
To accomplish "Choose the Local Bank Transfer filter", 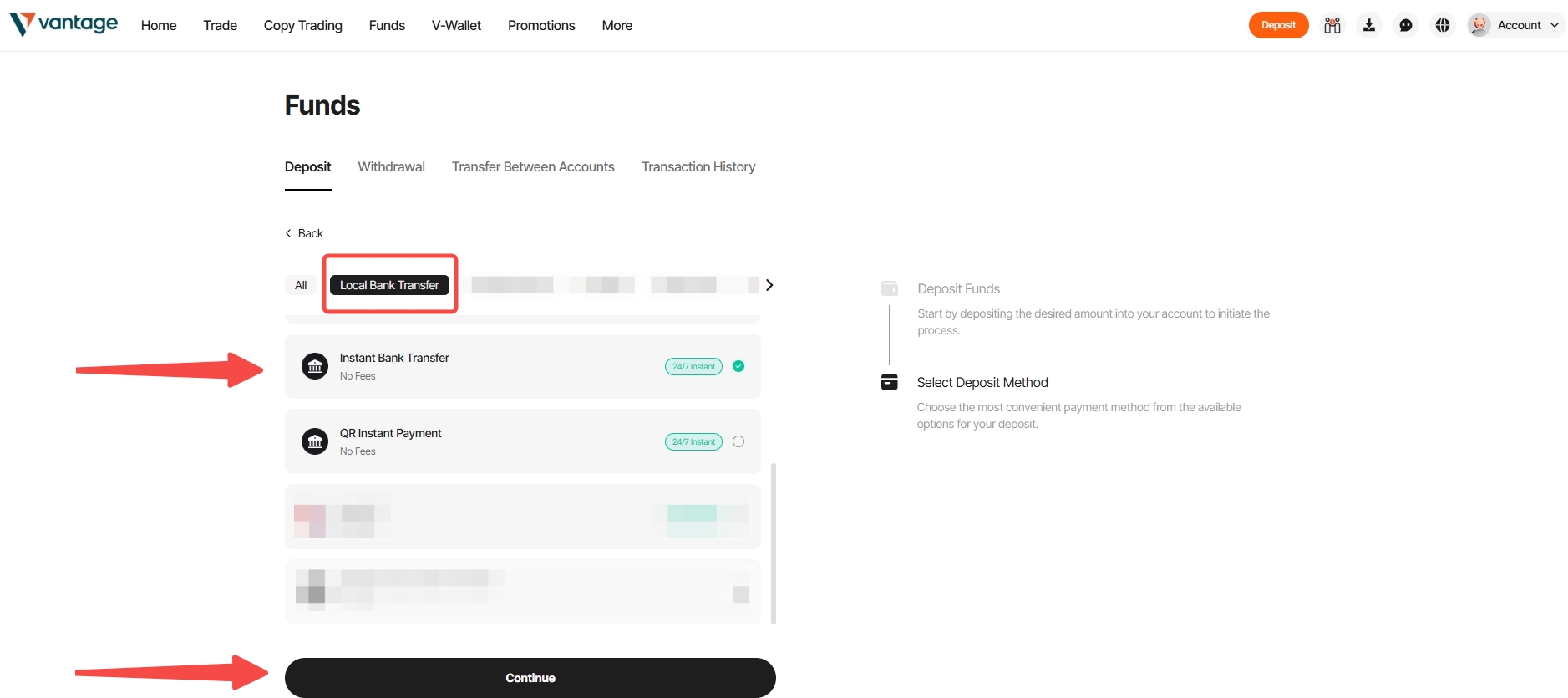I will 389,285.
